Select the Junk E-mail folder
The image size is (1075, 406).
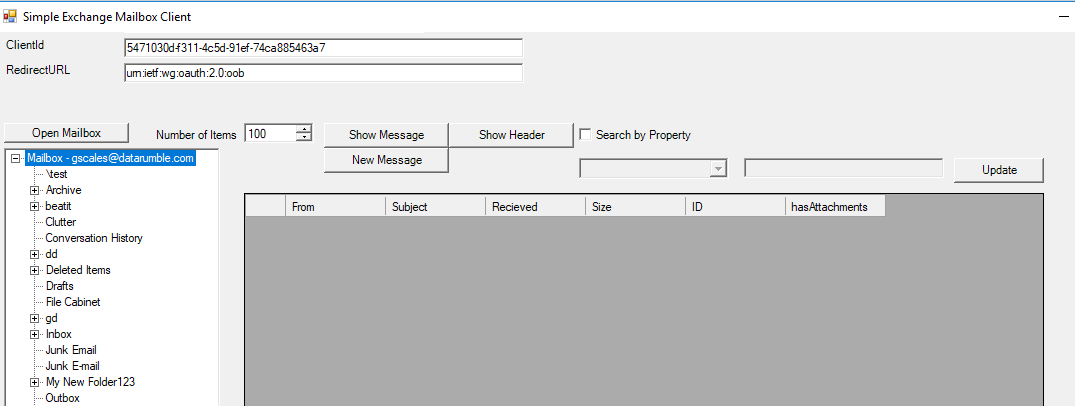[x=72, y=366]
